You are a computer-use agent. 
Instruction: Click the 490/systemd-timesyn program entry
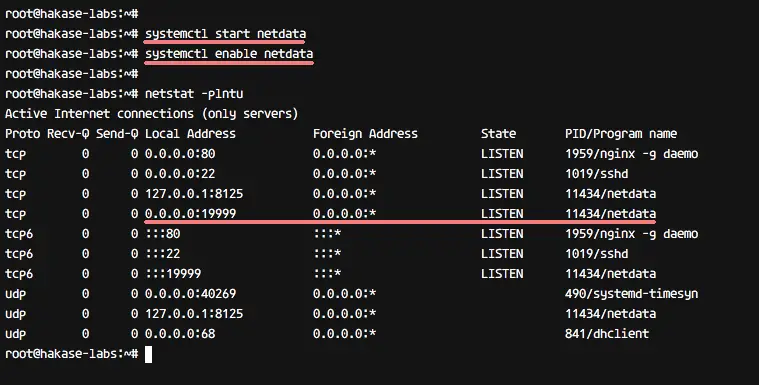click(631, 293)
